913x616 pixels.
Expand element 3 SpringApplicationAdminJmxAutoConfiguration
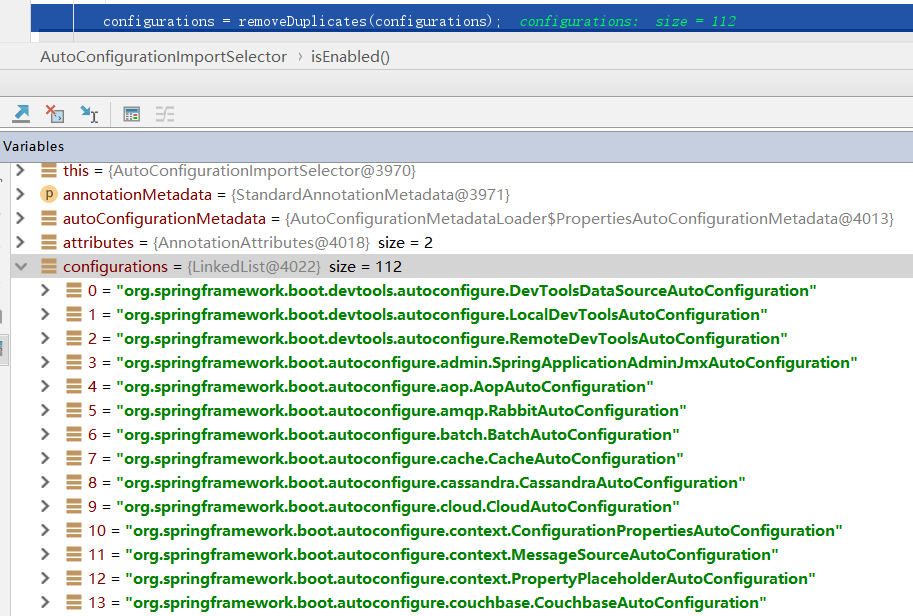tap(45, 362)
